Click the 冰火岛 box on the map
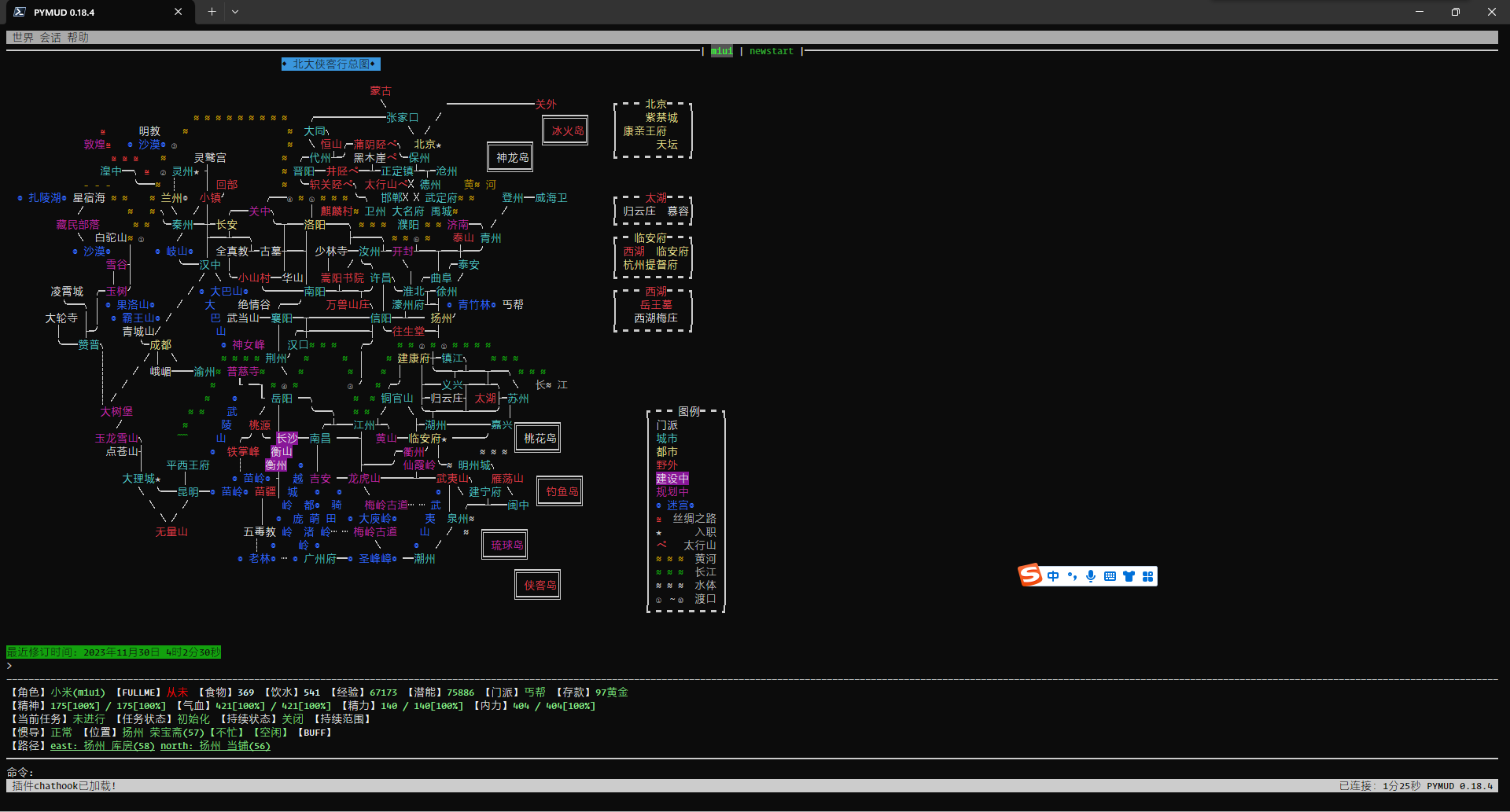The height and width of the screenshot is (812, 1510). 566,130
